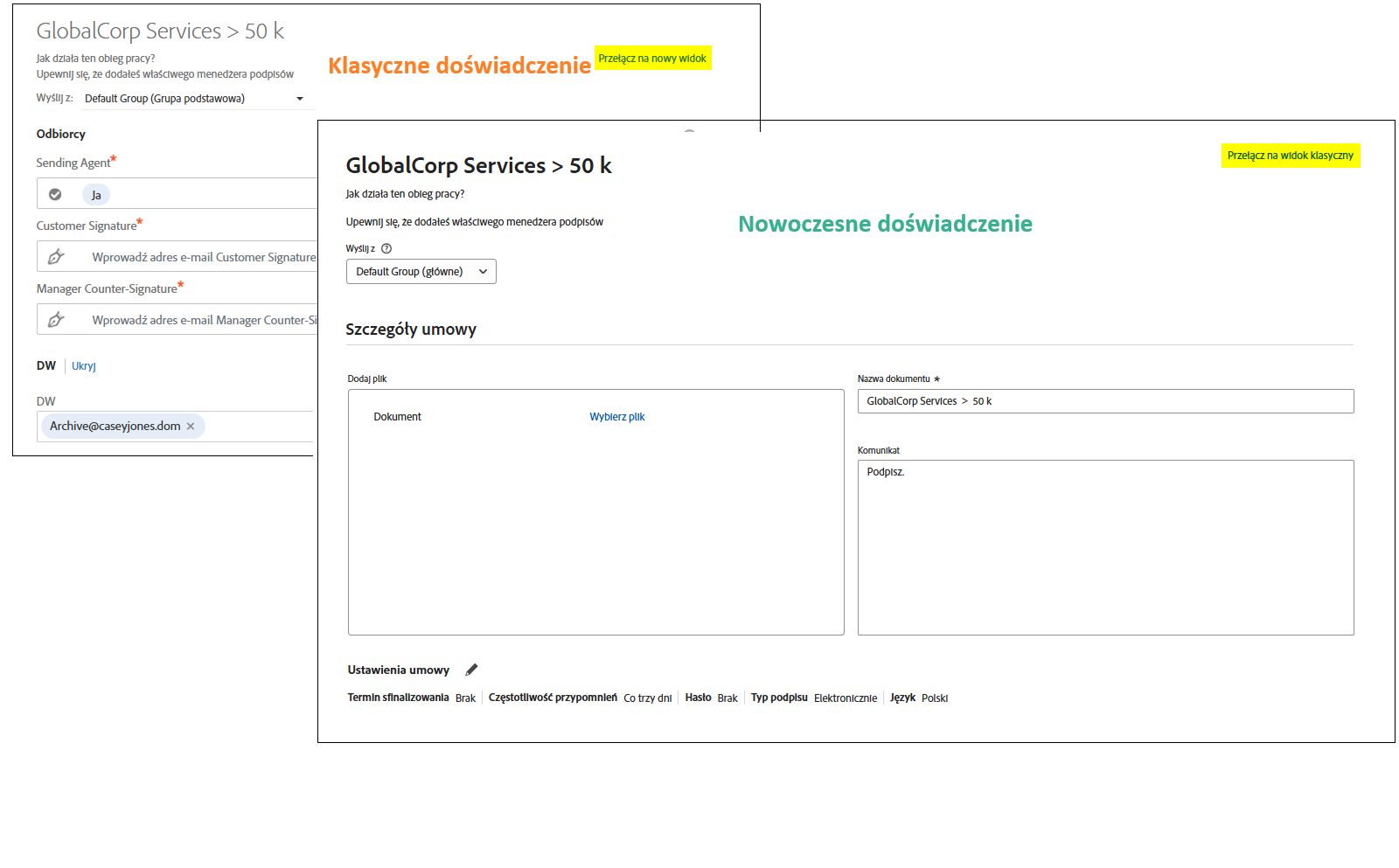
Task: Click into the Komunikat message box
Action: (1105, 547)
